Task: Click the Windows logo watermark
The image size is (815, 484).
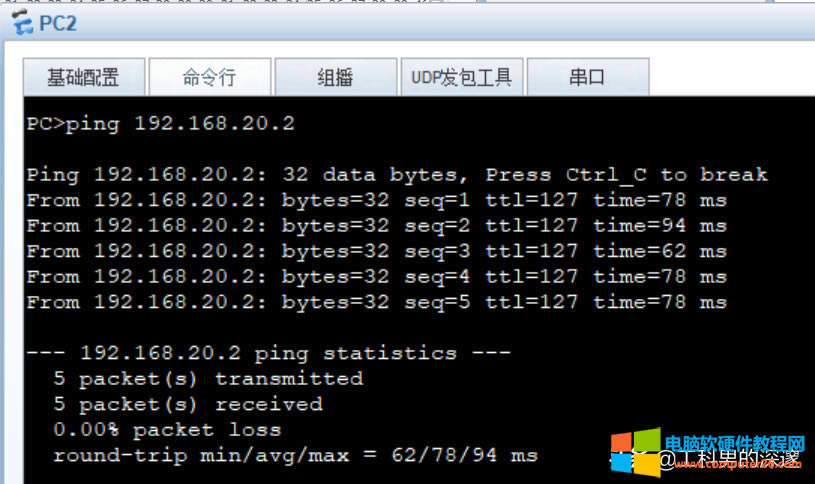Action: tap(635, 452)
